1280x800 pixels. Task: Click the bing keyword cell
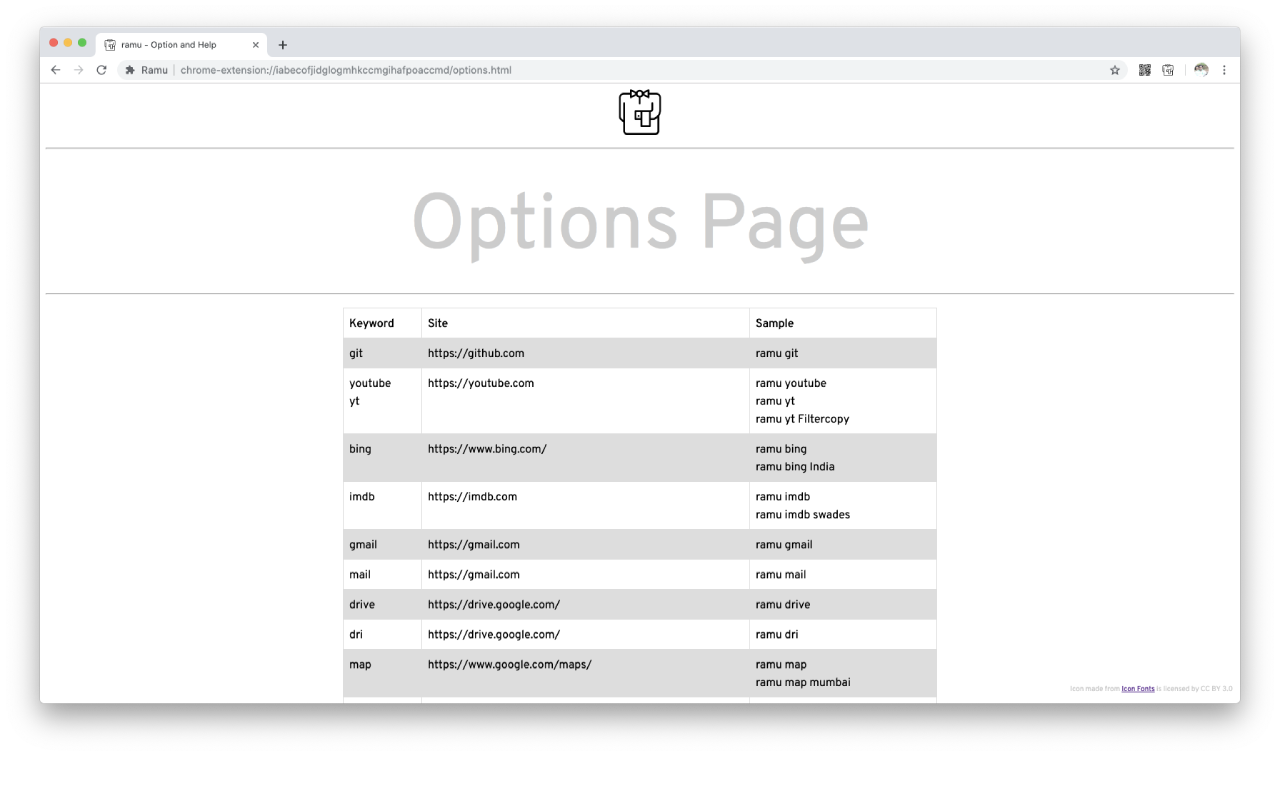click(382, 458)
